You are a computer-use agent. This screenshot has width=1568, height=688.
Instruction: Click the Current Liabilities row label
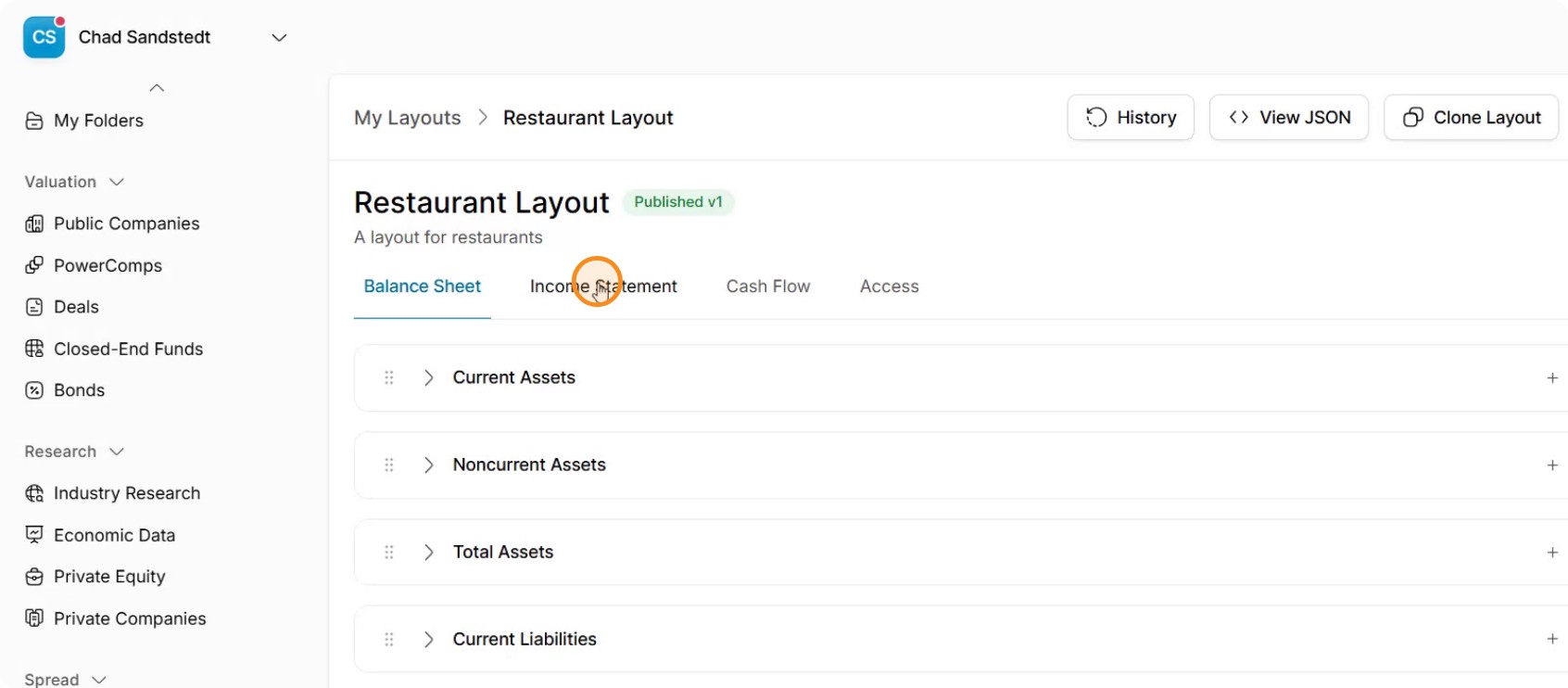click(525, 639)
